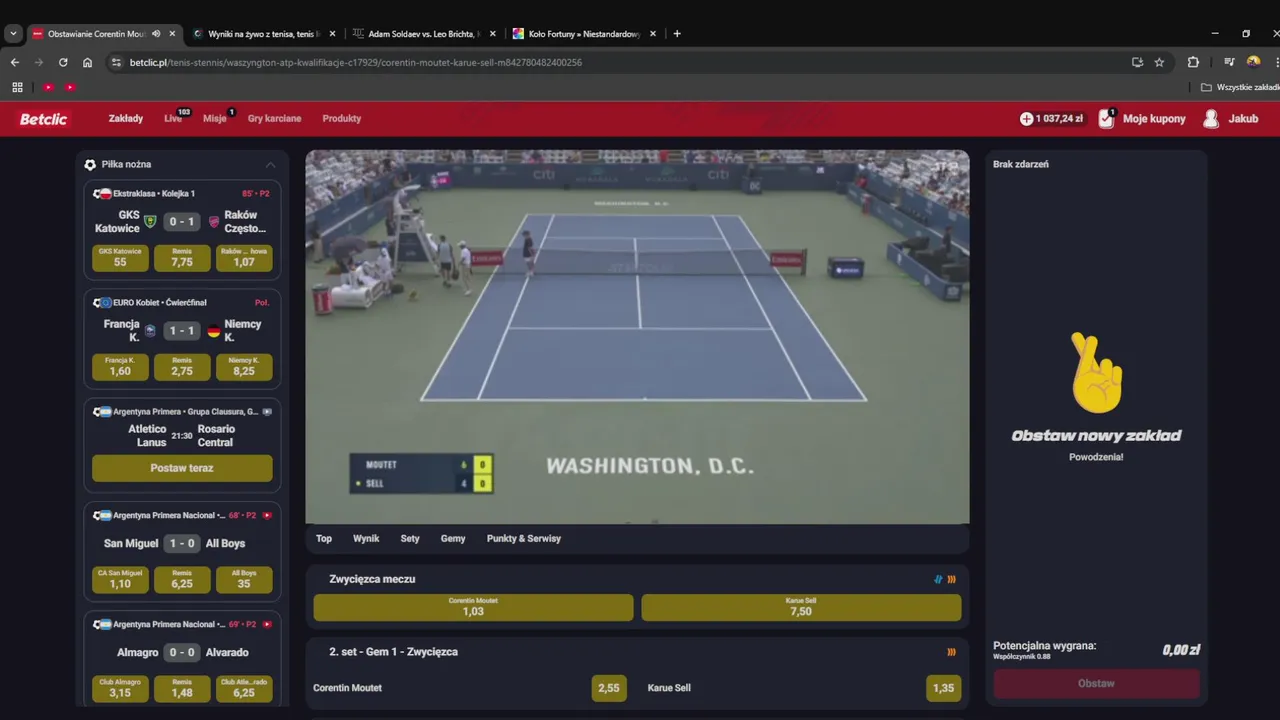Collapse the Piłka nożna panel

coord(270,164)
